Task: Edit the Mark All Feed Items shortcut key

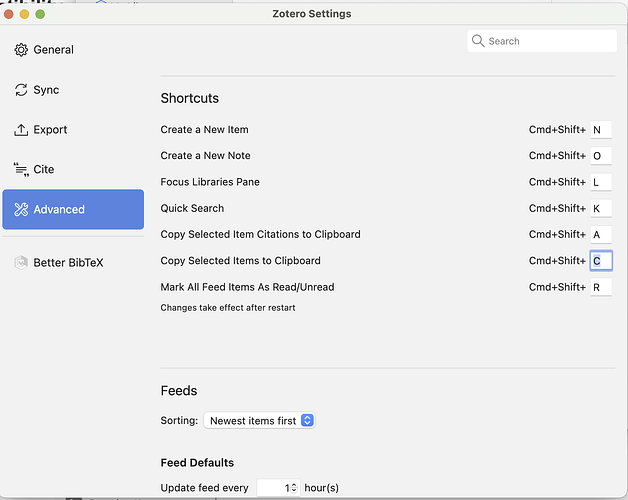Action: (601, 287)
